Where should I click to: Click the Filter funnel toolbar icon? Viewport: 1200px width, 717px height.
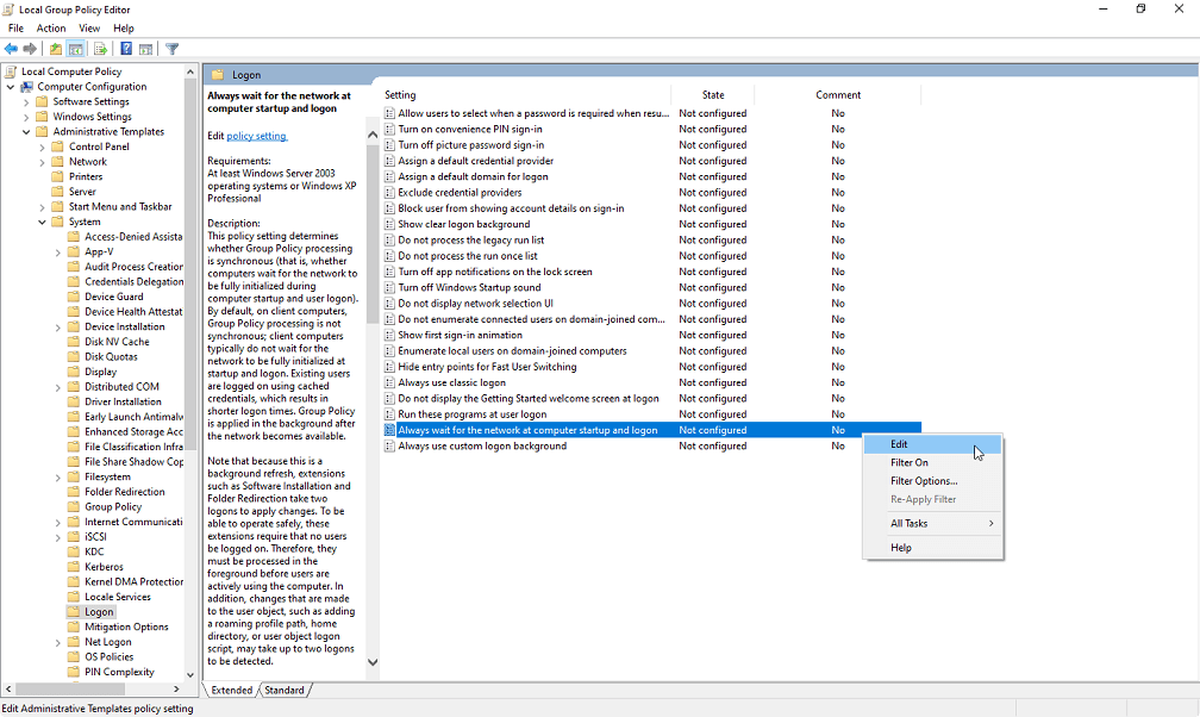pos(172,48)
